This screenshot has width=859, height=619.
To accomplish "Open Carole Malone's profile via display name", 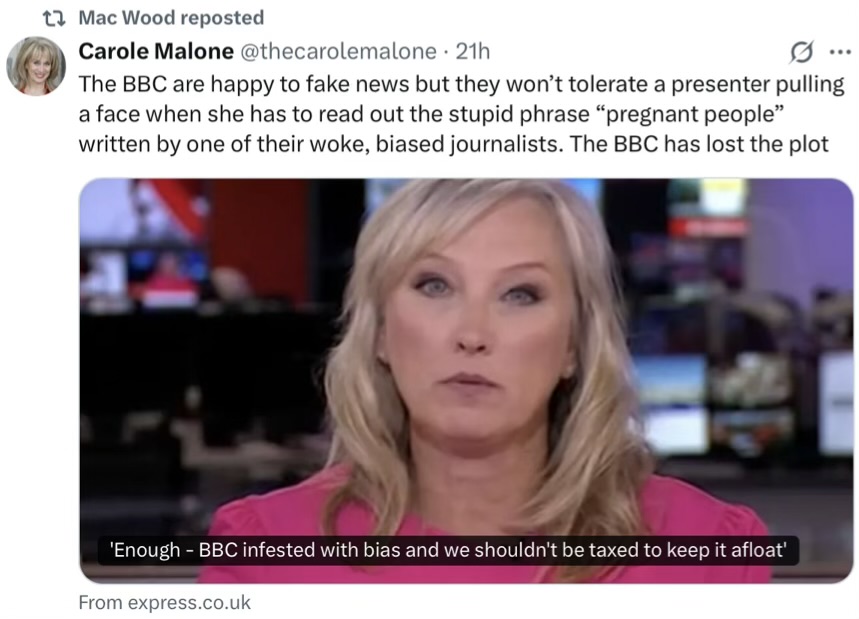I will click(x=156, y=51).
